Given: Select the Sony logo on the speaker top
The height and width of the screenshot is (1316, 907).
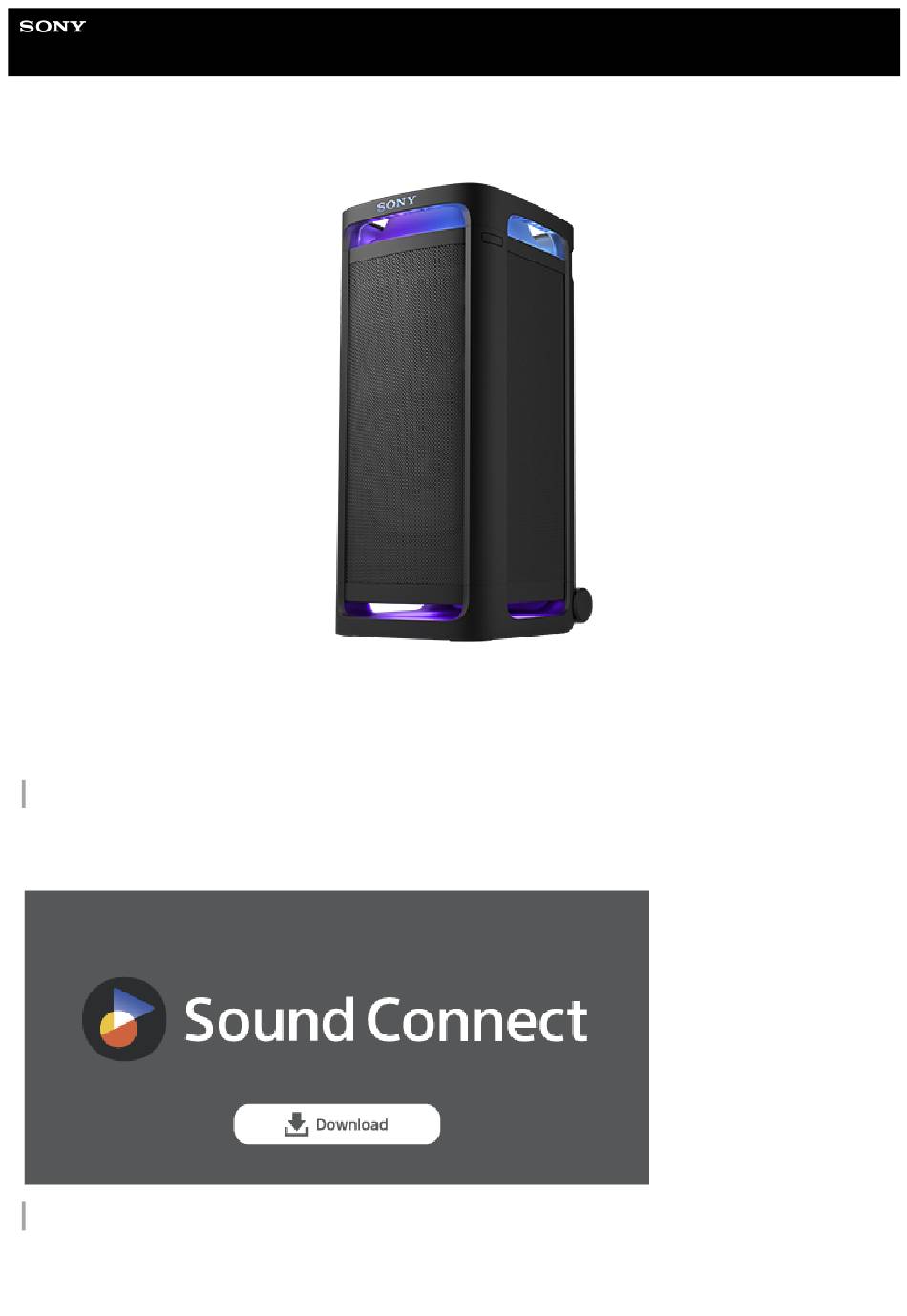Looking at the screenshot, I should [396, 203].
